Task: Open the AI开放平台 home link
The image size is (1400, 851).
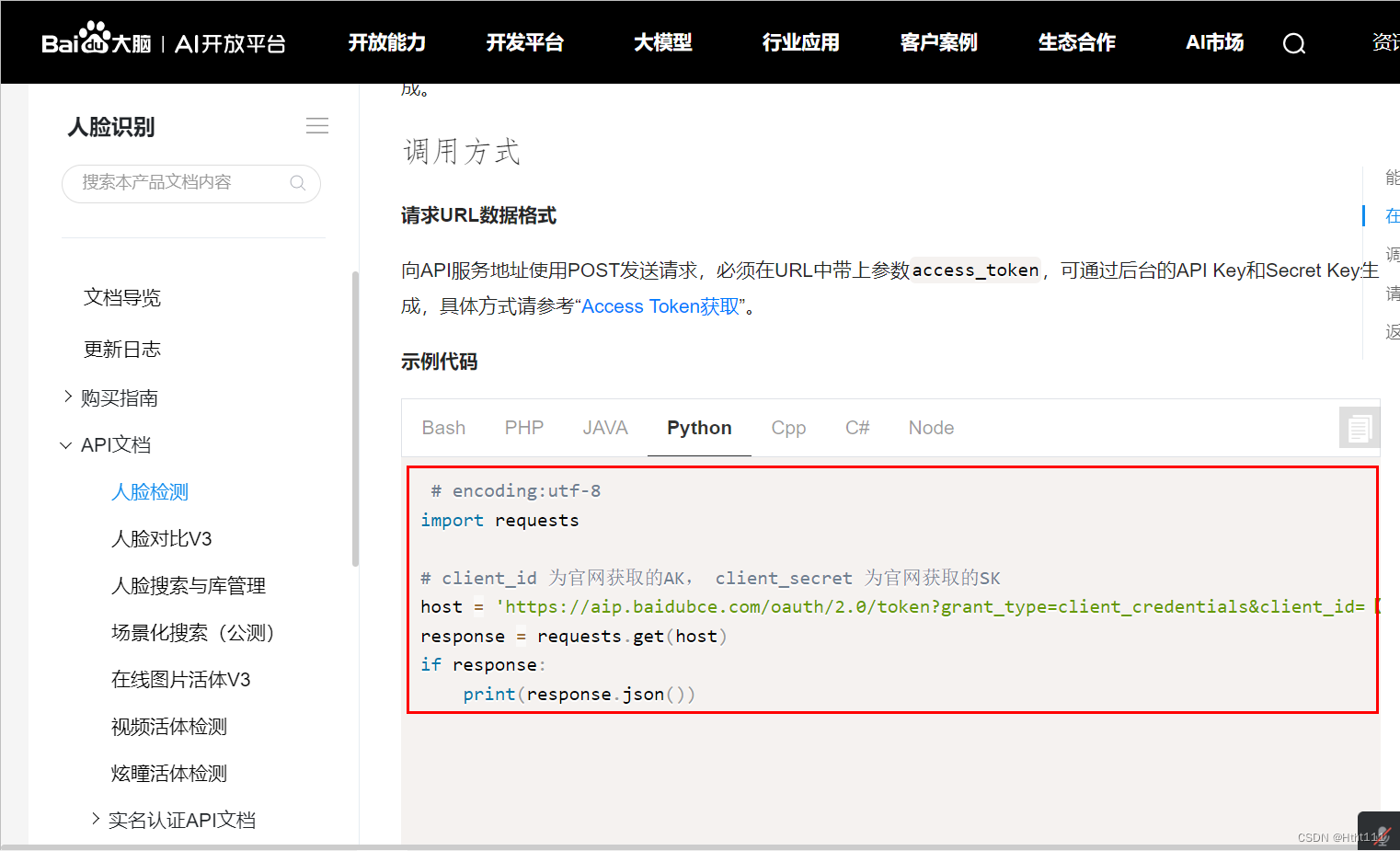Action: coord(229,42)
